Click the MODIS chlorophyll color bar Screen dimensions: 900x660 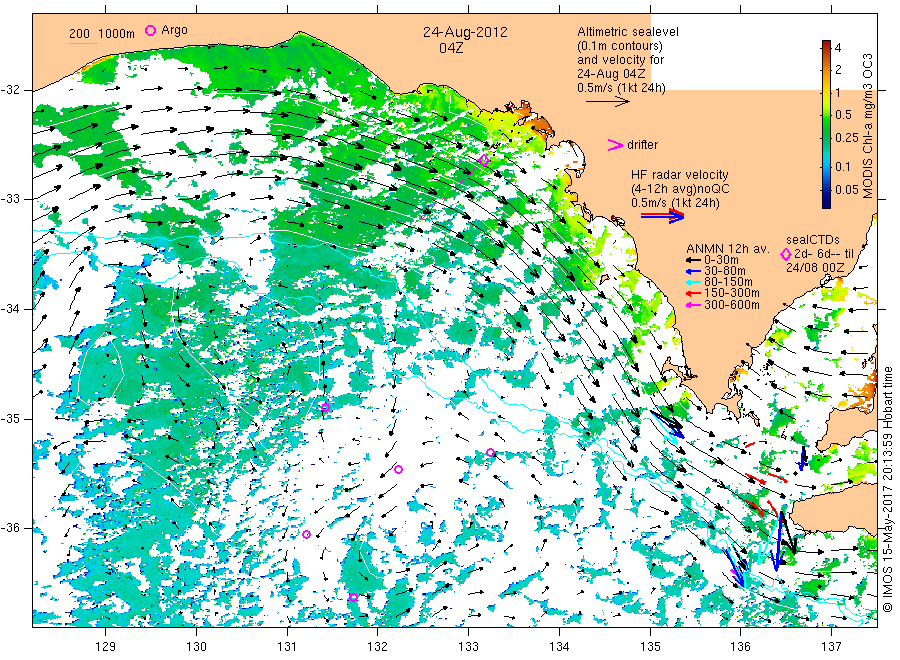pyautogui.click(x=826, y=124)
